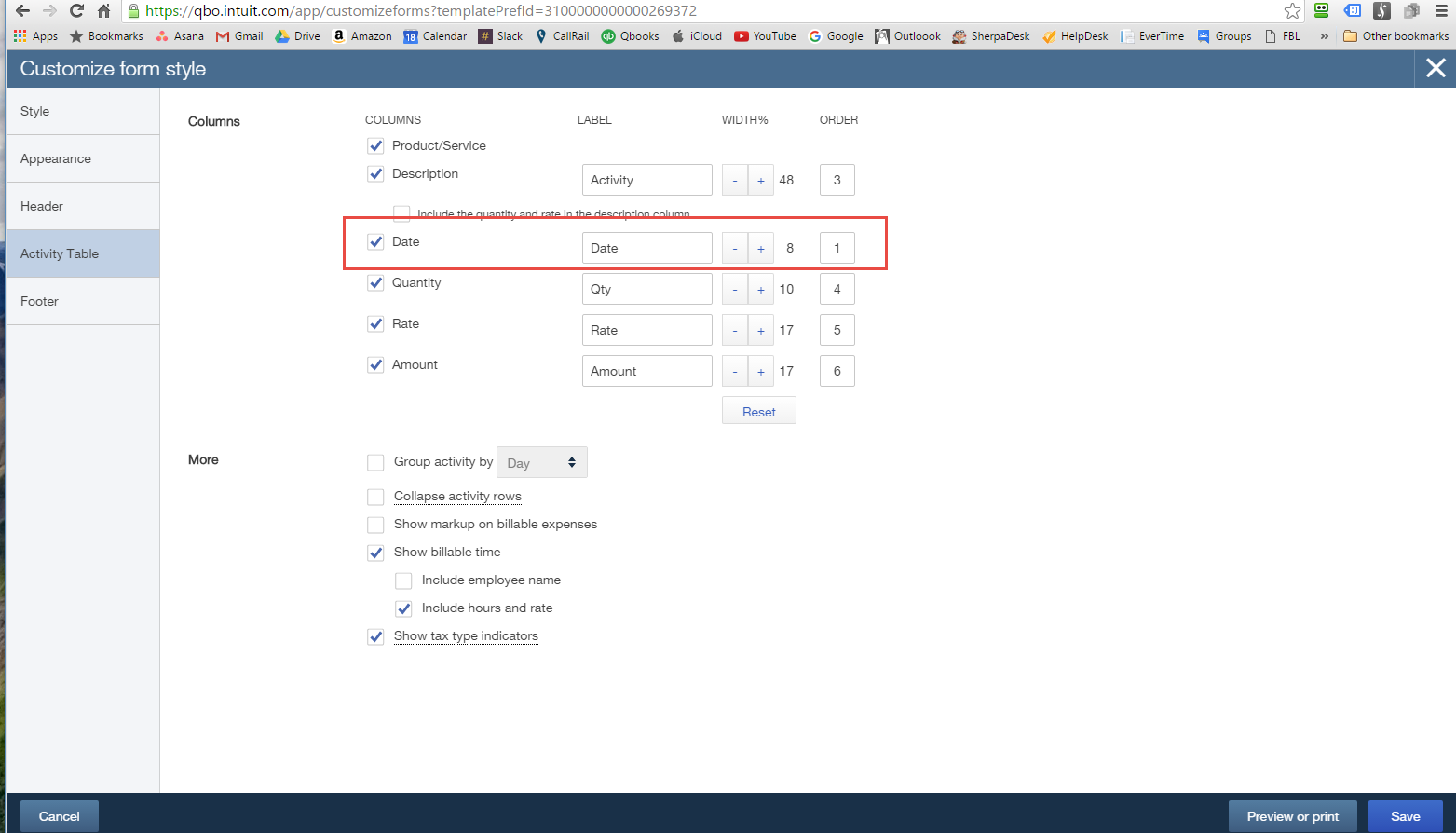Uncheck the Date column checkbox

coord(375,241)
